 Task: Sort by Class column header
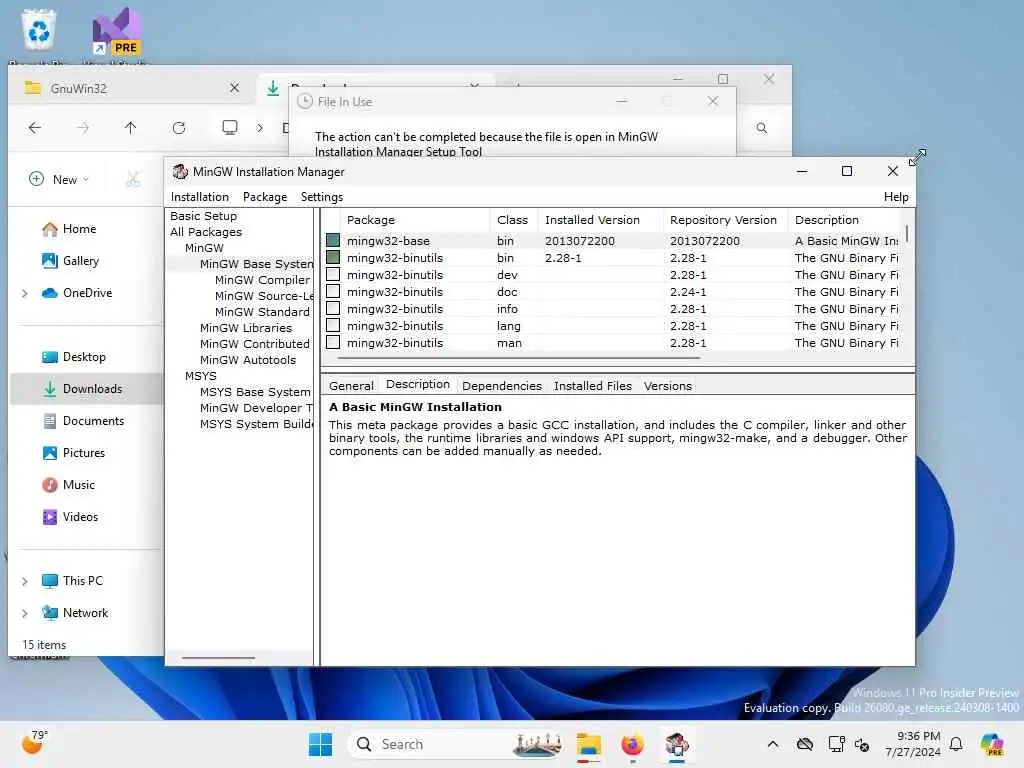pyautogui.click(x=513, y=220)
